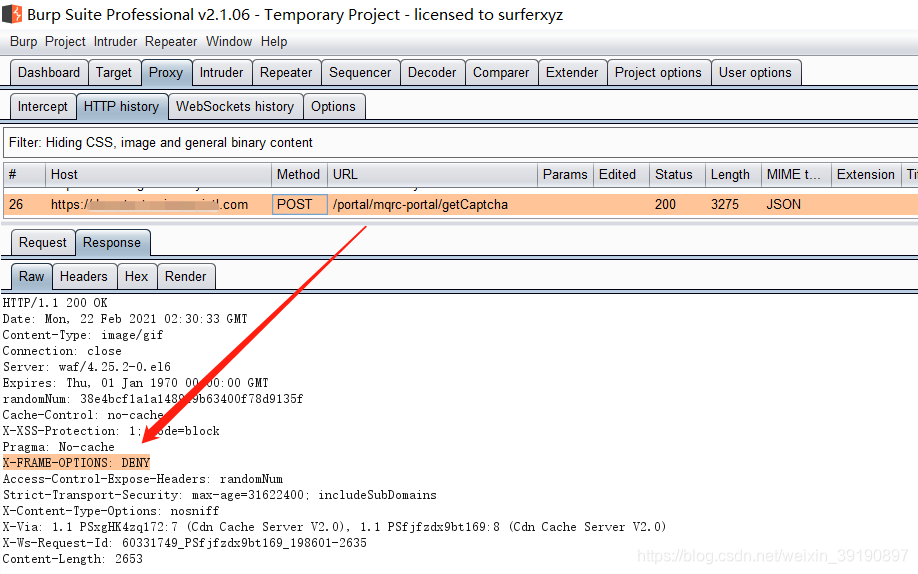Select the Response tab
Image resolution: width=918 pixels, height=574 pixels.
tap(112, 242)
